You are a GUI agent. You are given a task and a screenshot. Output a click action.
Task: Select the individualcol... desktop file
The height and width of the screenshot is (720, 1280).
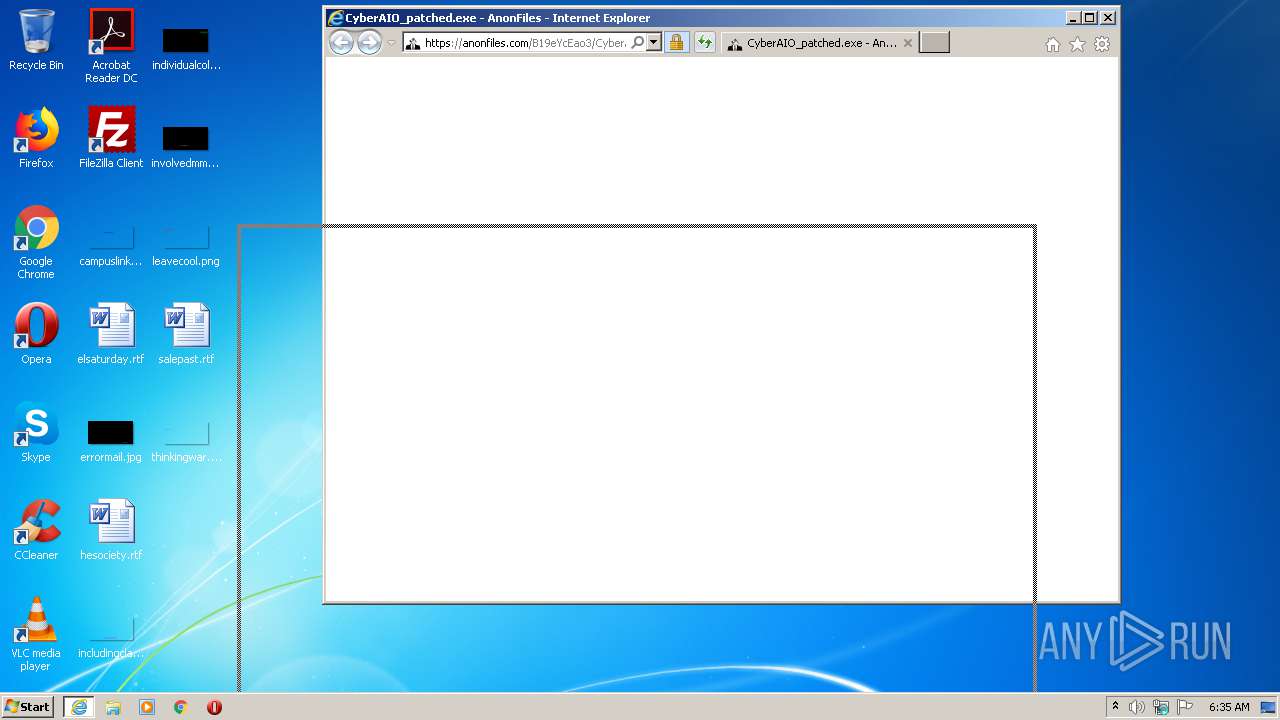[186, 49]
